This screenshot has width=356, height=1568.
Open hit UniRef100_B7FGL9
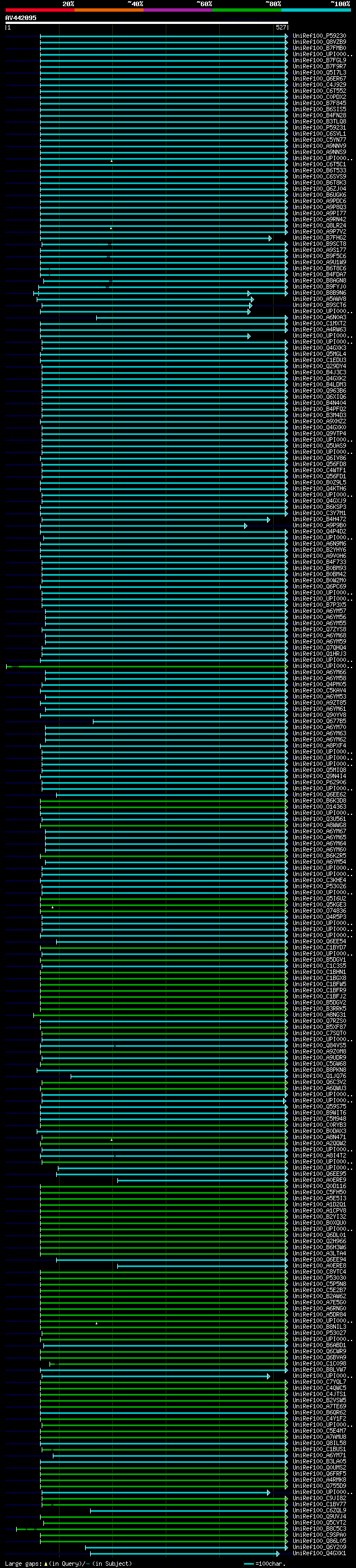click(319, 60)
